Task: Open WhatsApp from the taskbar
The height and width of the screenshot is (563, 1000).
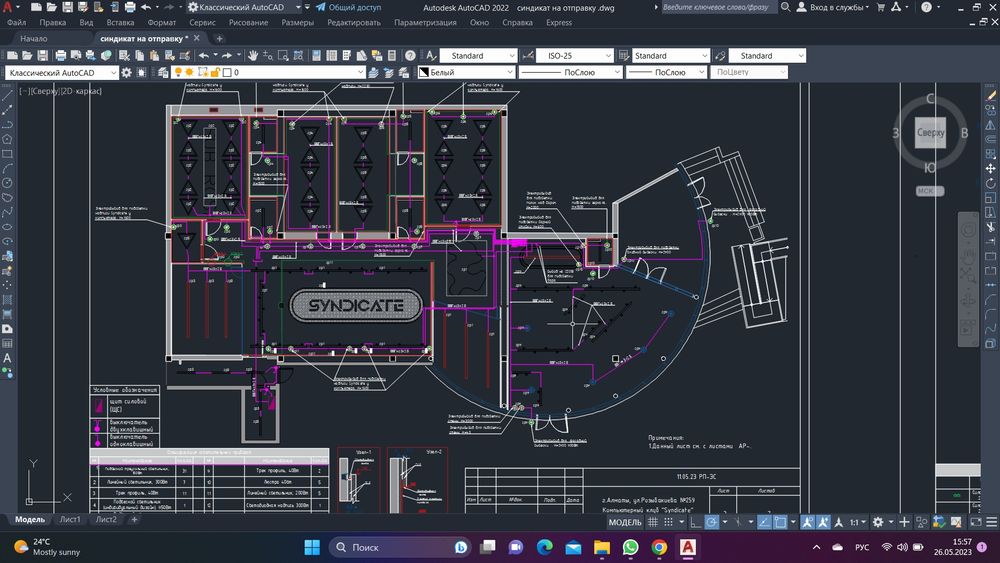Action: 630,547
